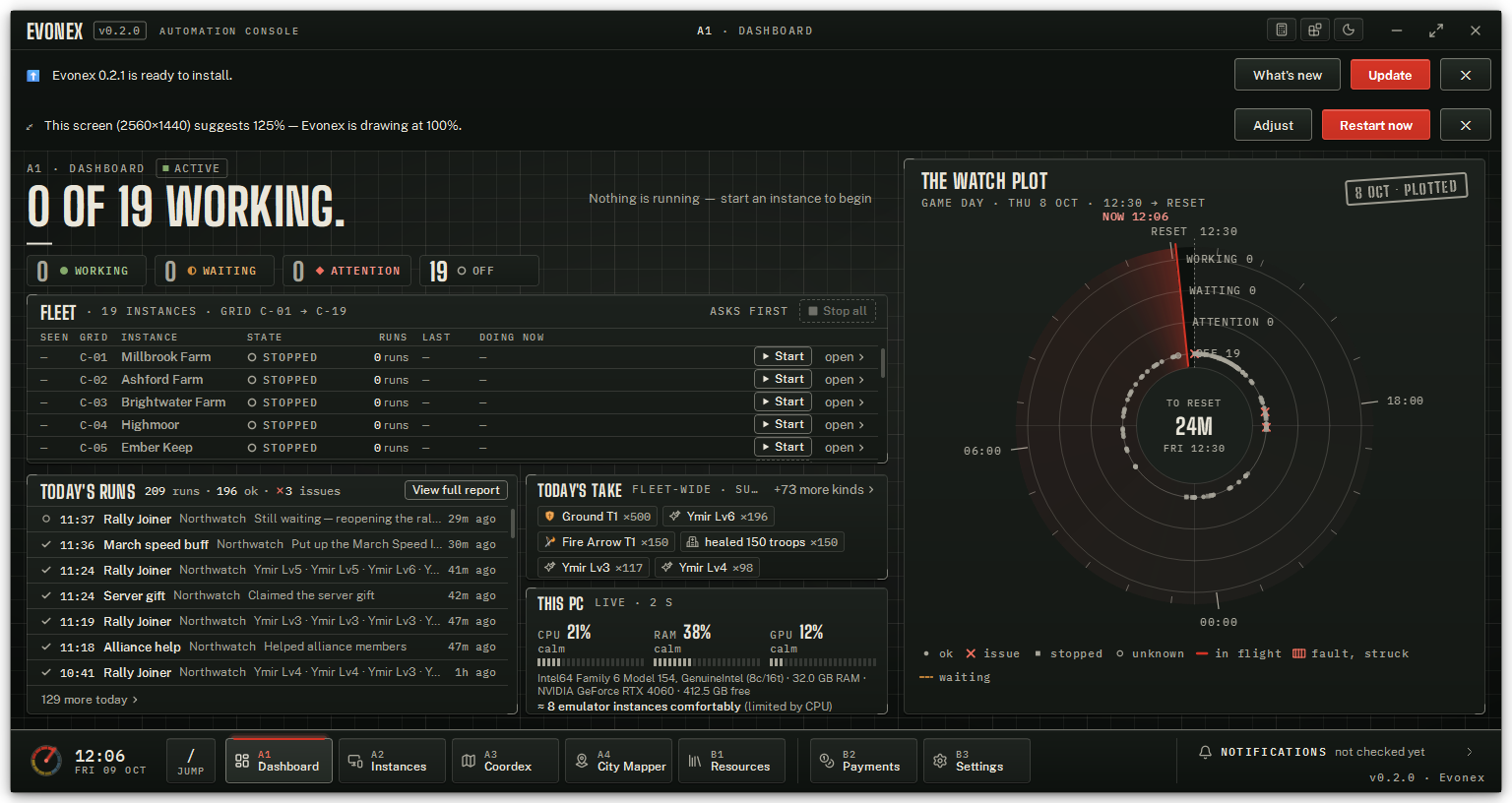Open the Jump slash shortcut
This screenshot has width=1512, height=803.
point(191,761)
